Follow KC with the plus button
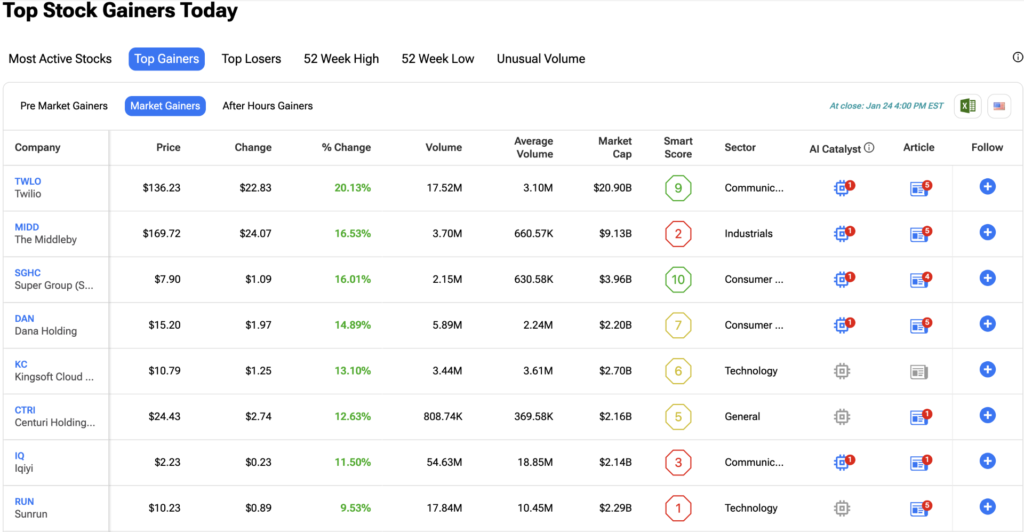Screen dimensions: 1024x532 (x=987, y=369)
